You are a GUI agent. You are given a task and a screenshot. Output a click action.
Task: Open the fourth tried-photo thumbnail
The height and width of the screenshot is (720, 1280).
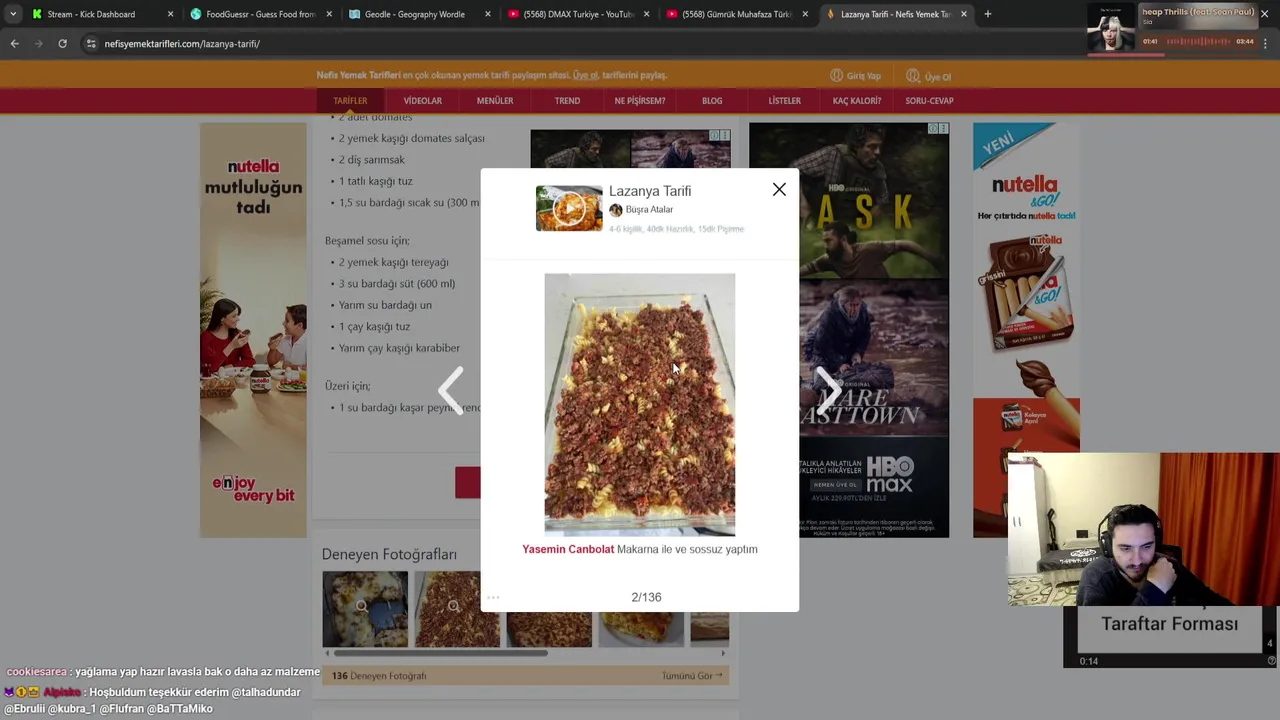[x=641, y=629]
